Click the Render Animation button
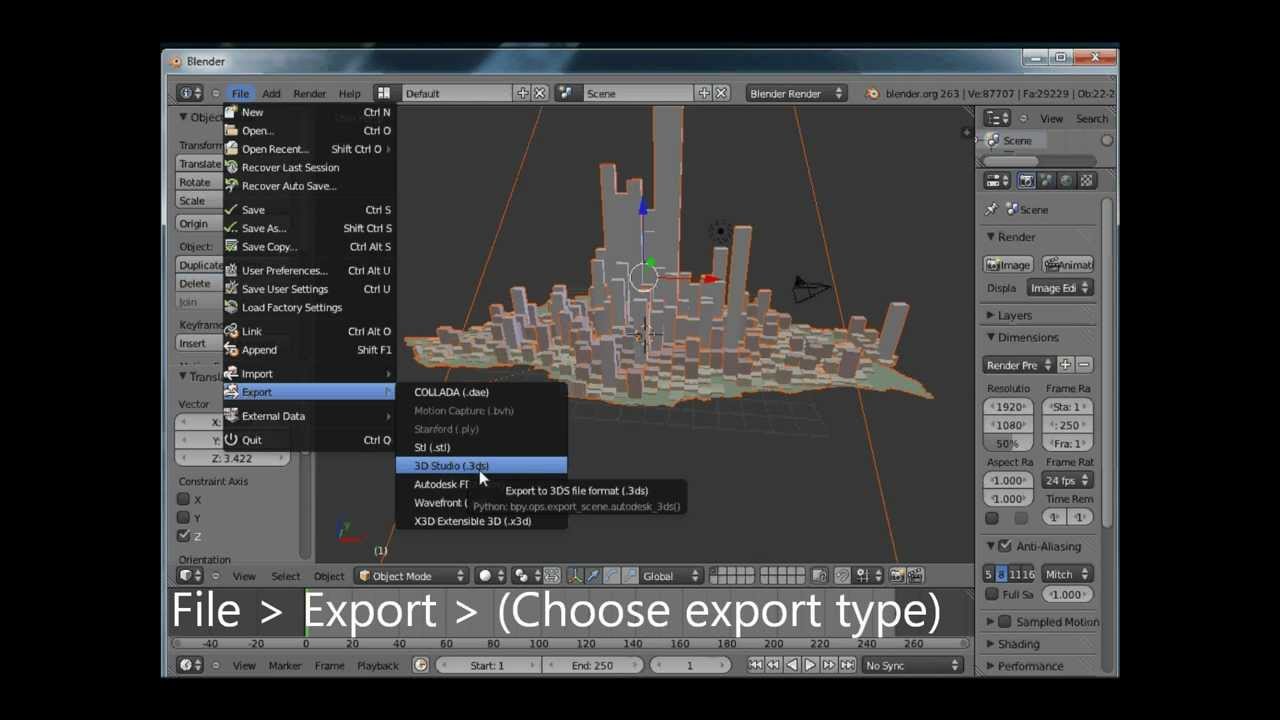 pos(1068,265)
